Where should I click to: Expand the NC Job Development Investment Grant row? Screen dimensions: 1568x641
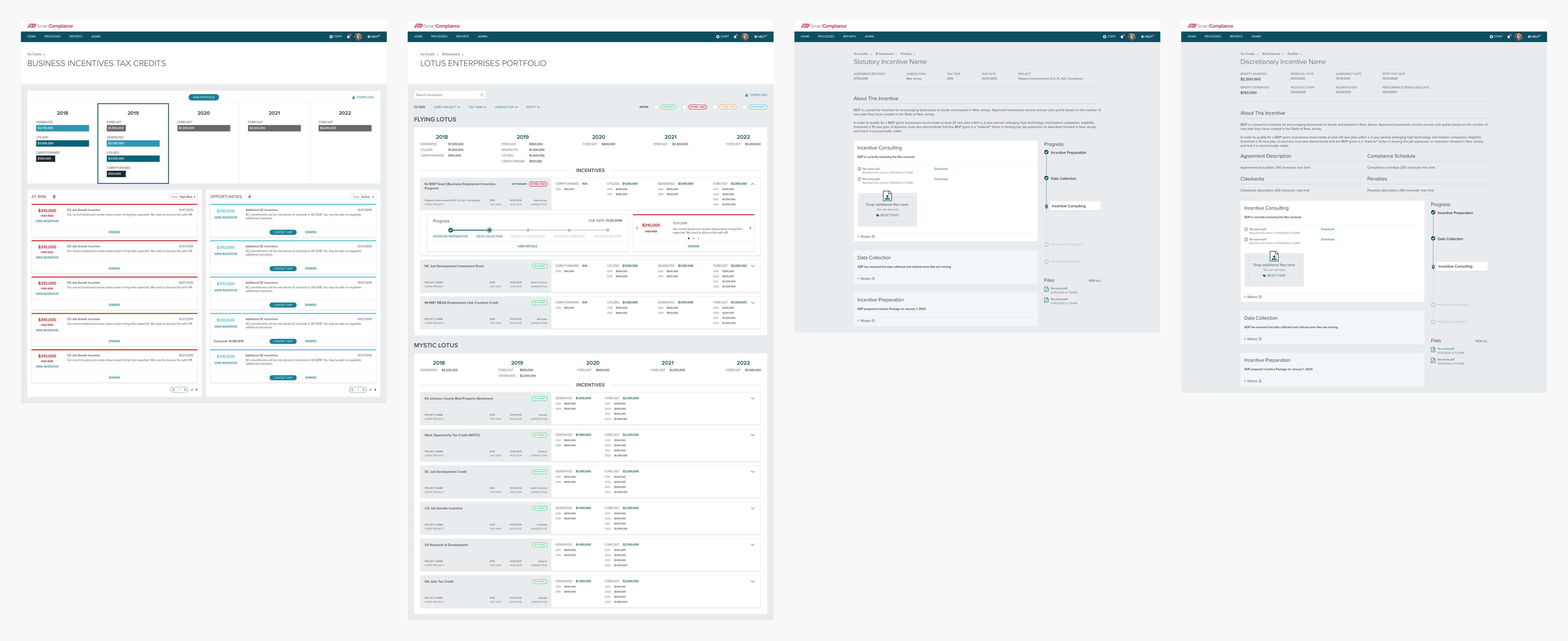pyautogui.click(x=753, y=266)
